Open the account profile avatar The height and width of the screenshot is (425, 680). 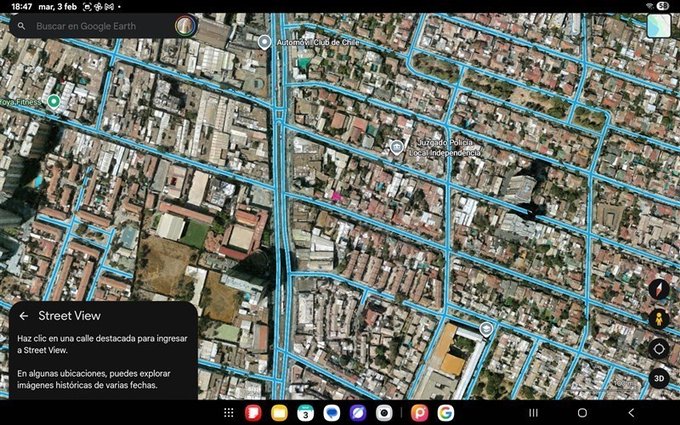(x=184, y=26)
